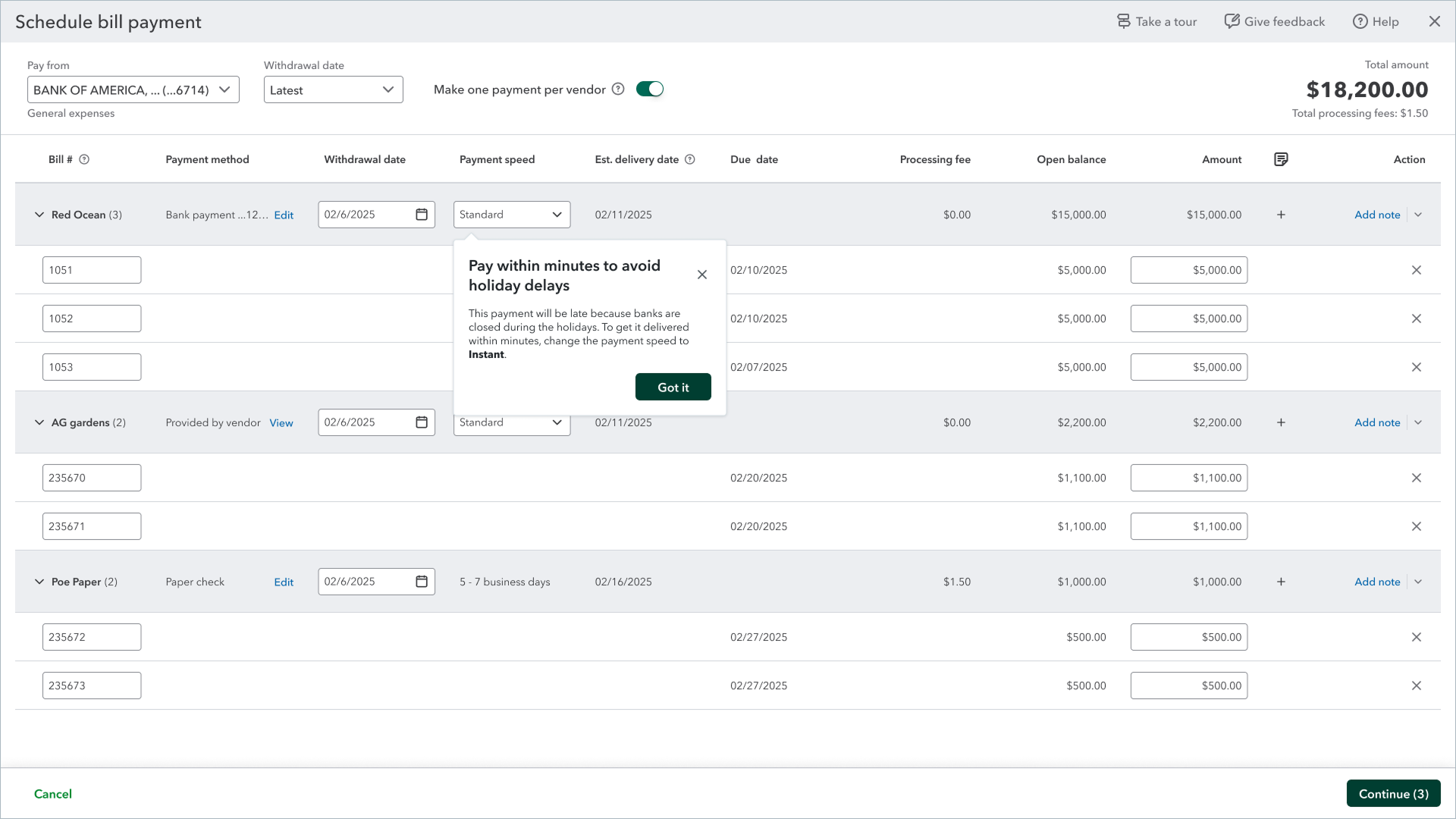Click plus icon in Poe Paper row
This screenshot has height=819, width=1456.
click(x=1281, y=582)
